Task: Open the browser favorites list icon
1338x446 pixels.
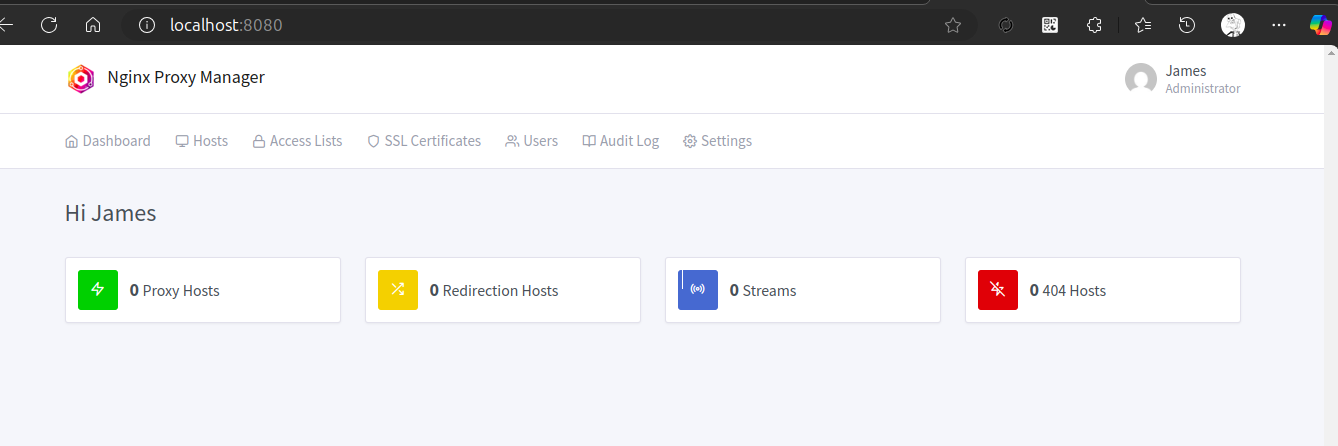Action: click(1143, 25)
